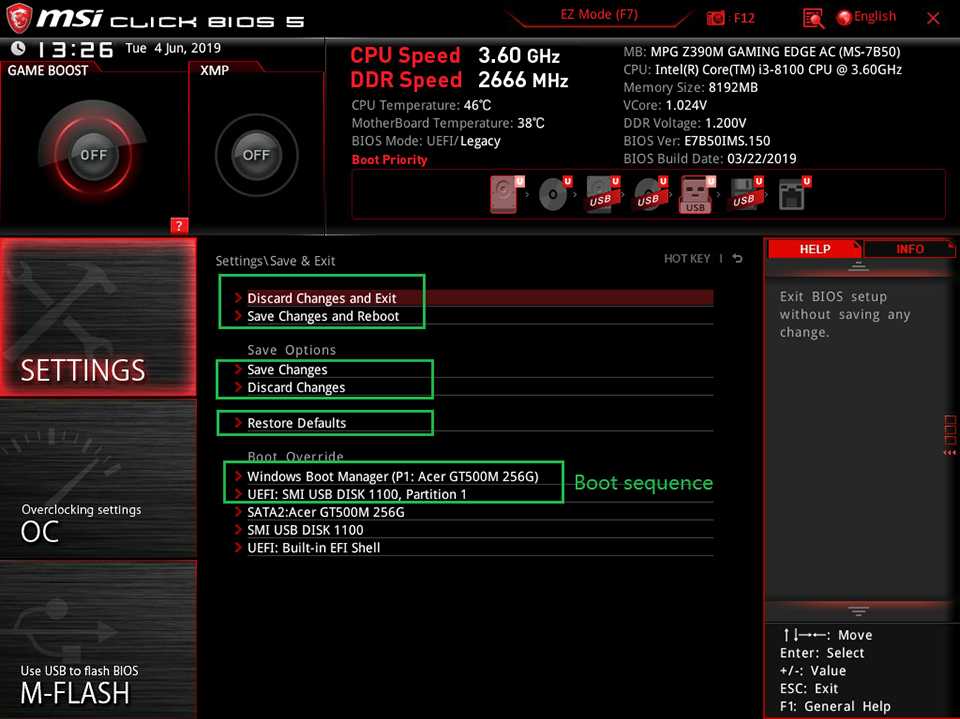Screen dimensions: 960x719
Task: Select the USB key device boot priority icon
Action: tap(695, 194)
